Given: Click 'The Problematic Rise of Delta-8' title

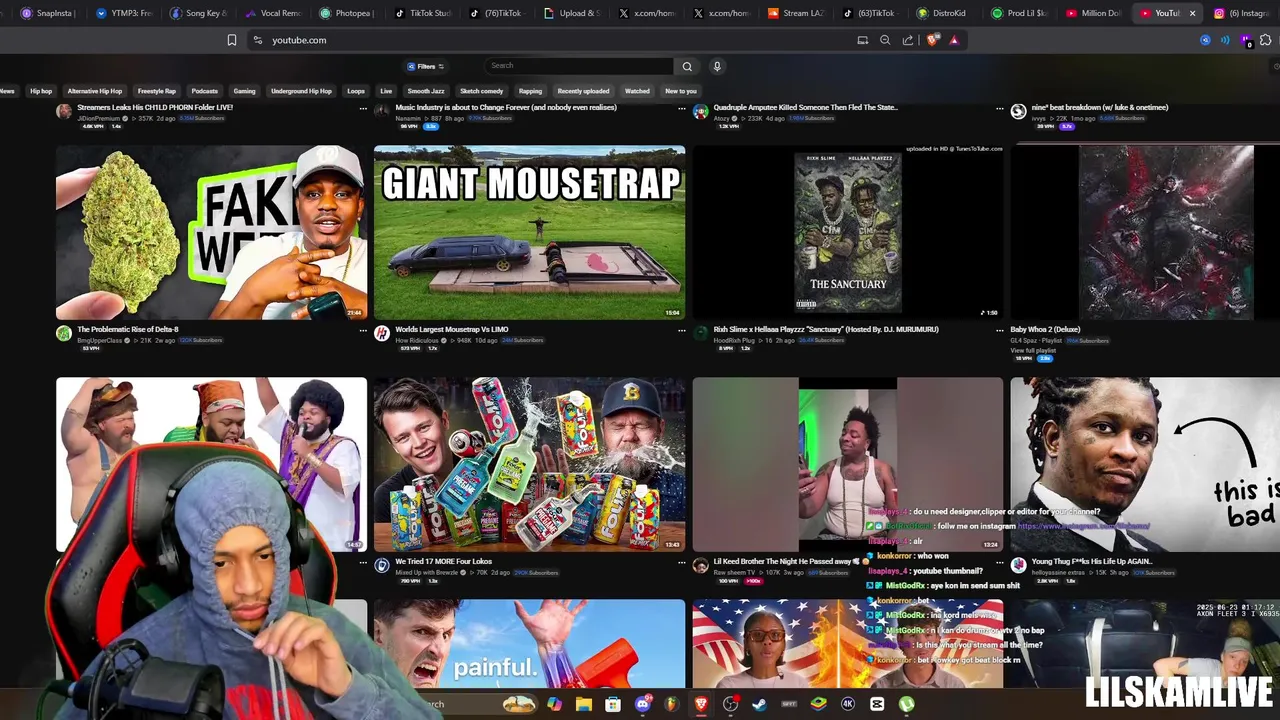Looking at the screenshot, I should 128,329.
